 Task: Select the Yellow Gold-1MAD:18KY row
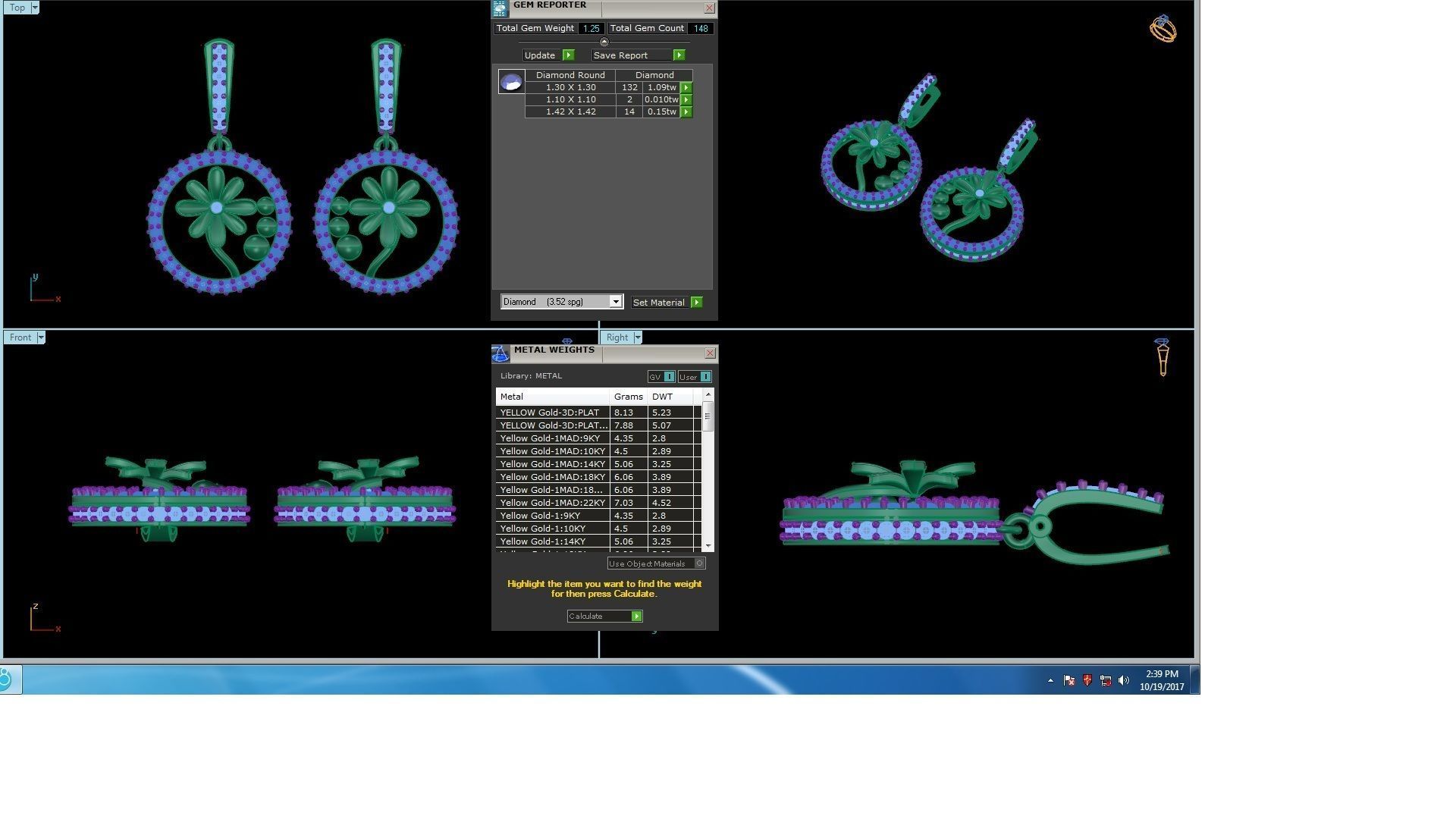click(598, 477)
